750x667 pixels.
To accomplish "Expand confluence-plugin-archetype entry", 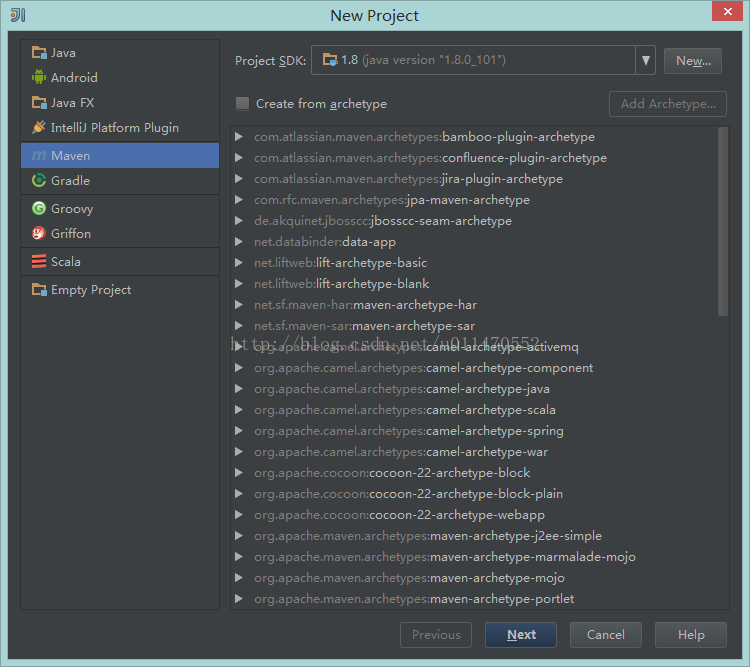I will click(239, 158).
